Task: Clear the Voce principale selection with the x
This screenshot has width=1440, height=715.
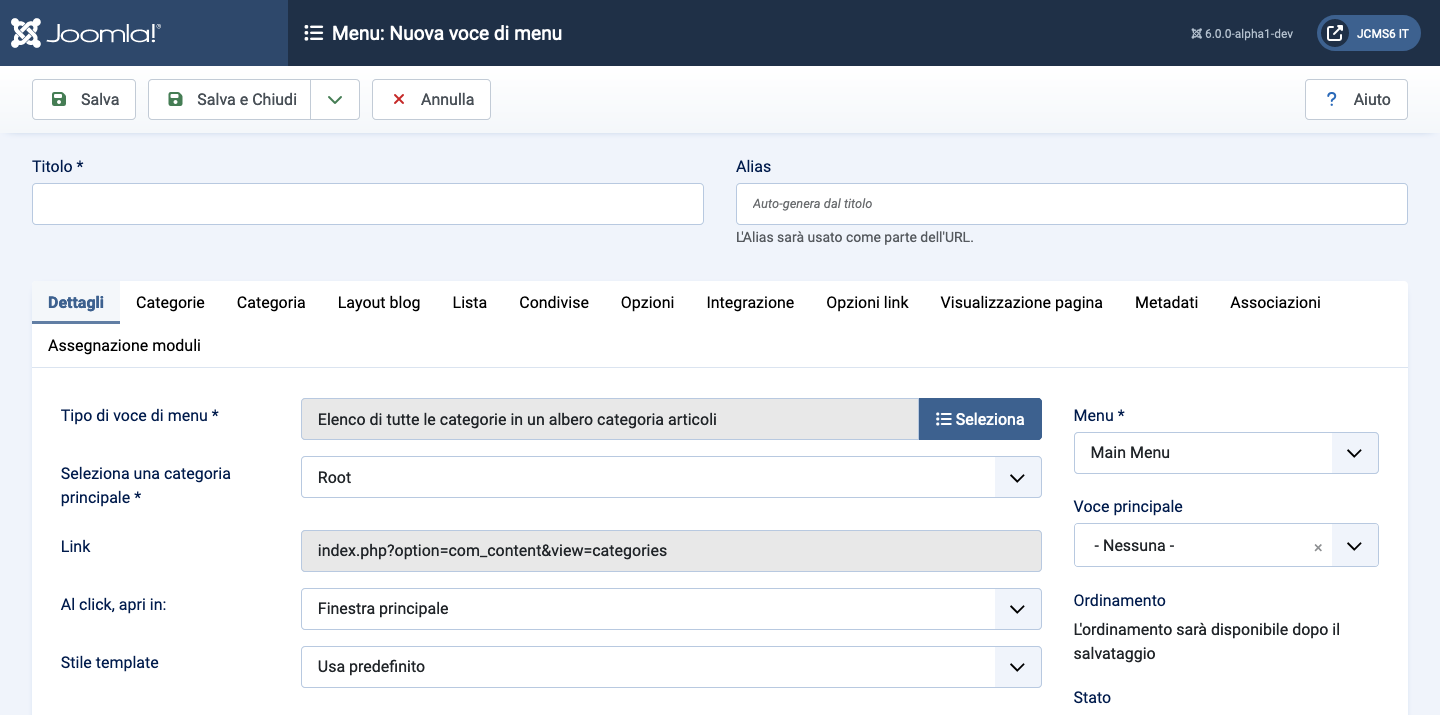Action: [x=1318, y=546]
